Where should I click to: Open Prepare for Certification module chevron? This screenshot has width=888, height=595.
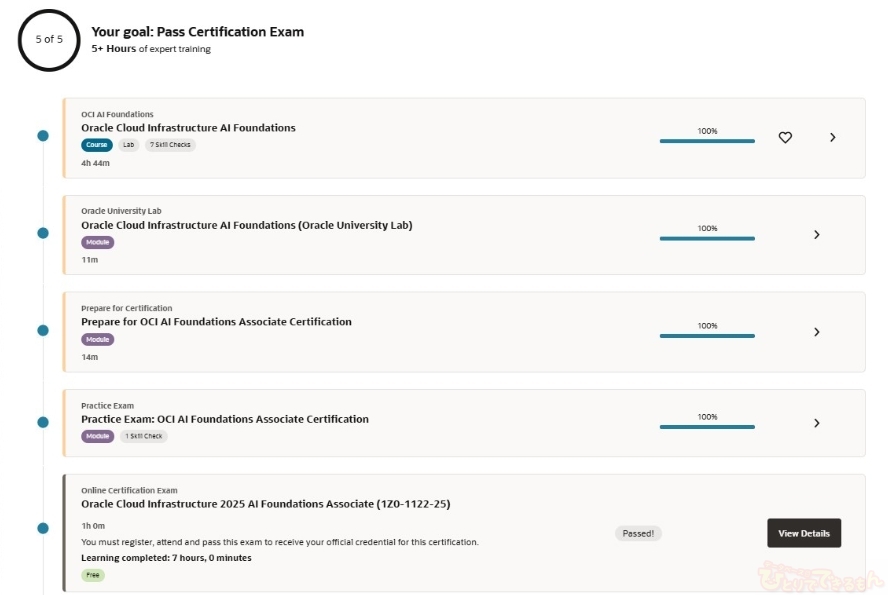click(x=817, y=332)
